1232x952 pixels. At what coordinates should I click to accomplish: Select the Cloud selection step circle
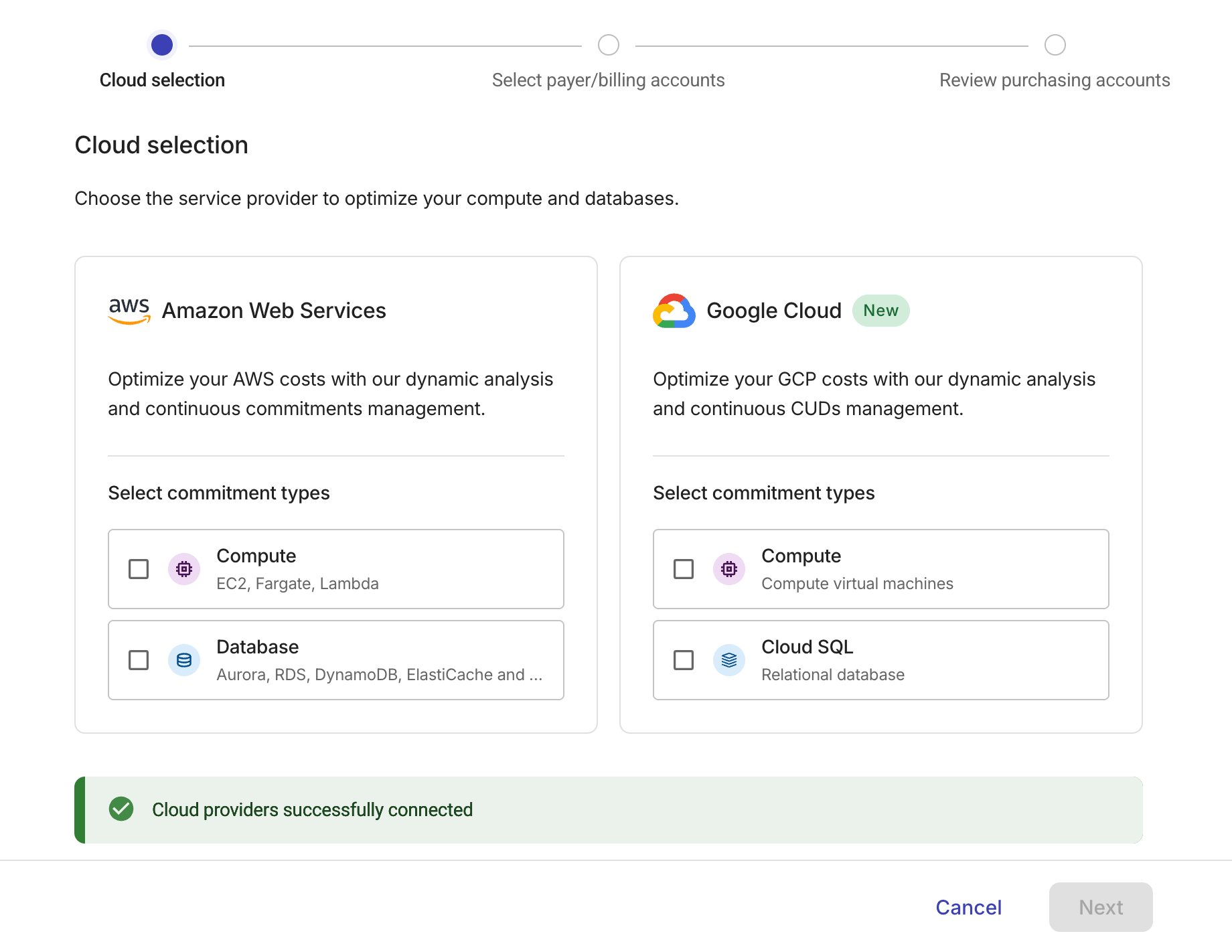click(x=162, y=45)
